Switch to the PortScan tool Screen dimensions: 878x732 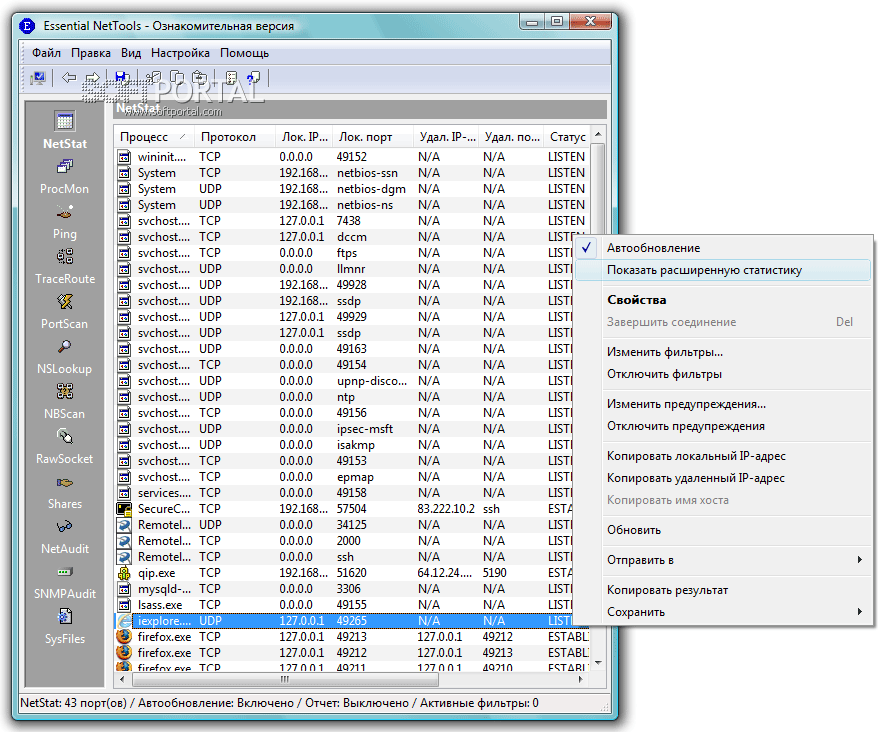pos(64,312)
